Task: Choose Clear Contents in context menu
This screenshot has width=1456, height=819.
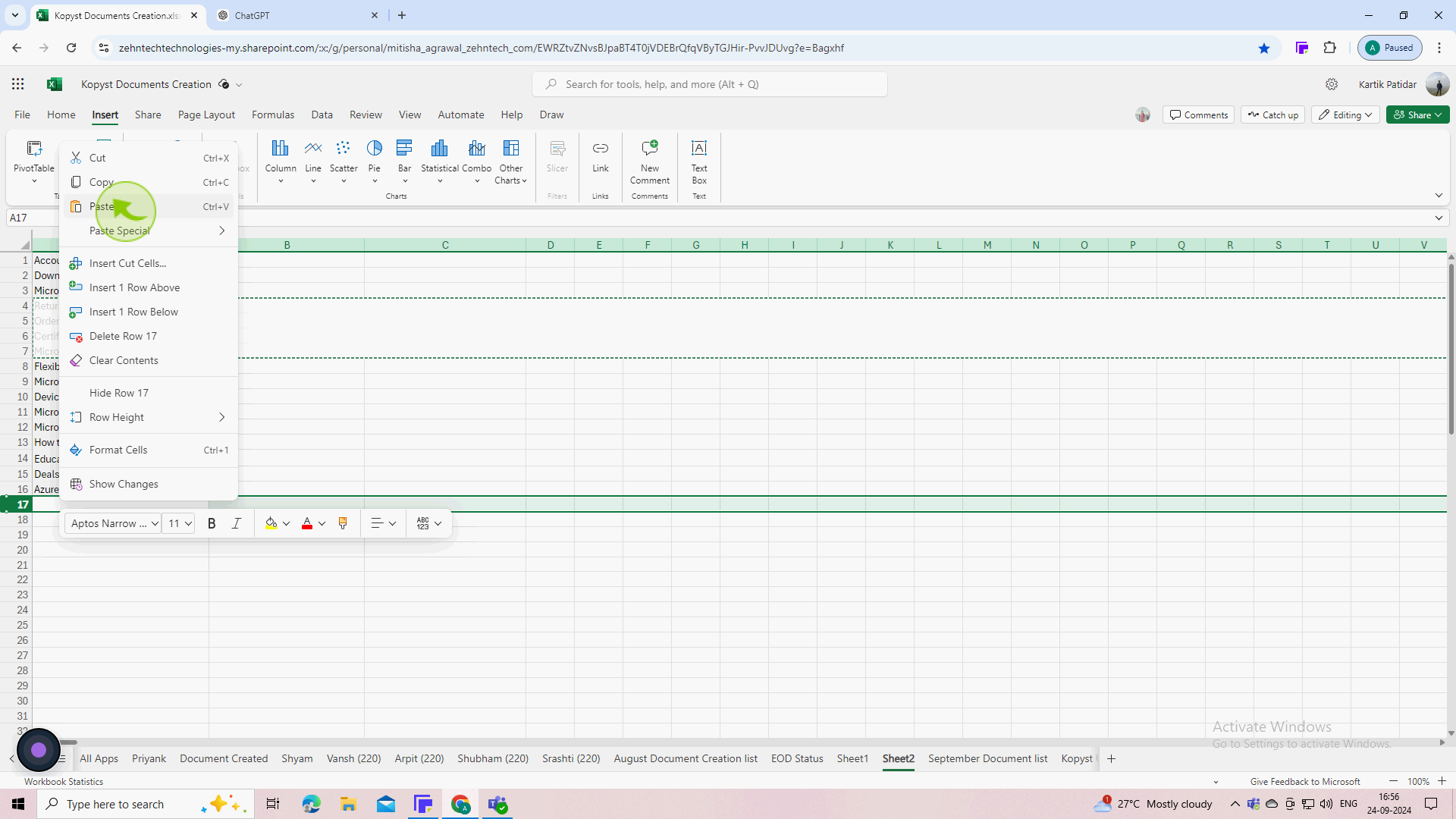Action: tap(149, 360)
